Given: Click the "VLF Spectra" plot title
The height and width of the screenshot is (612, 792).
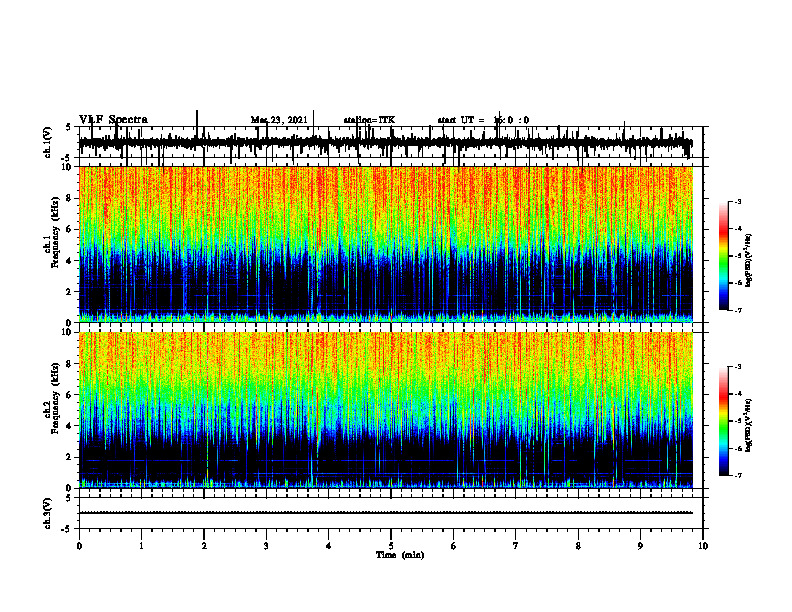Looking at the screenshot, I should (113, 120).
